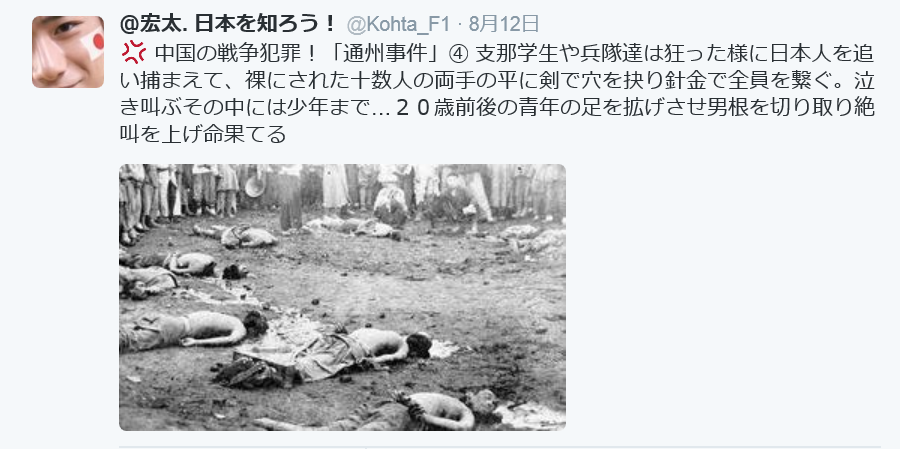
Task: Click the 中国の戦争犯罪！ heading text
Action: pyautogui.click(x=233, y=53)
